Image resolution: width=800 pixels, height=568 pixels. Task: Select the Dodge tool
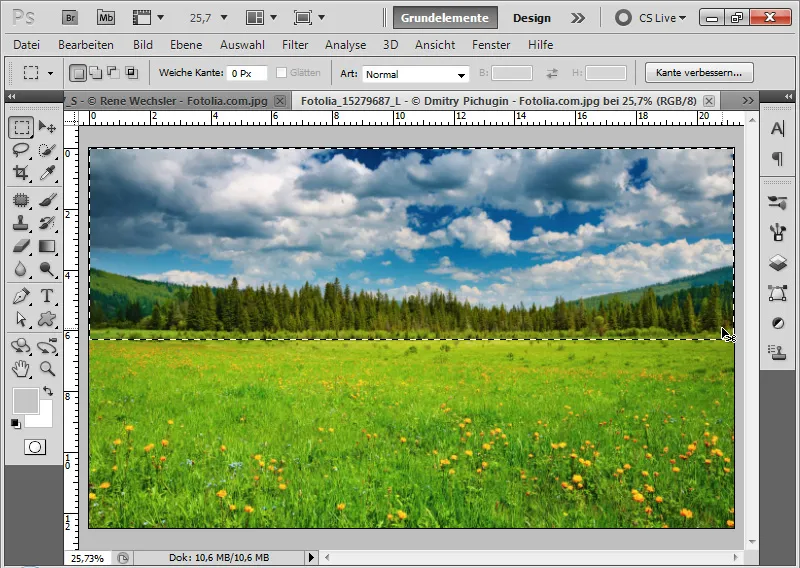(x=47, y=269)
